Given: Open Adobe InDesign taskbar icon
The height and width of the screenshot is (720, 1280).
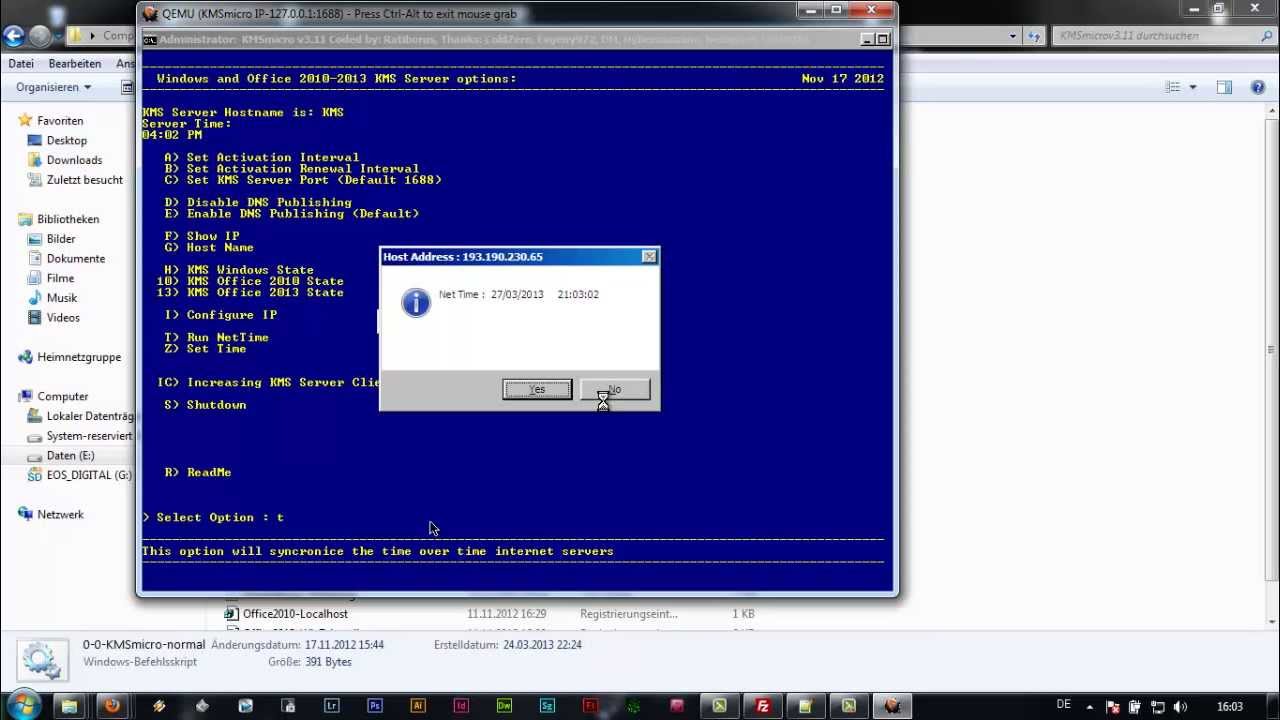Looking at the screenshot, I should point(461,706).
